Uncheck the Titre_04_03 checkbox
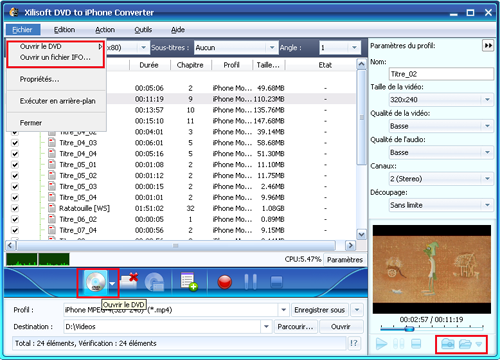This screenshot has width=500, height=360. click(15, 143)
